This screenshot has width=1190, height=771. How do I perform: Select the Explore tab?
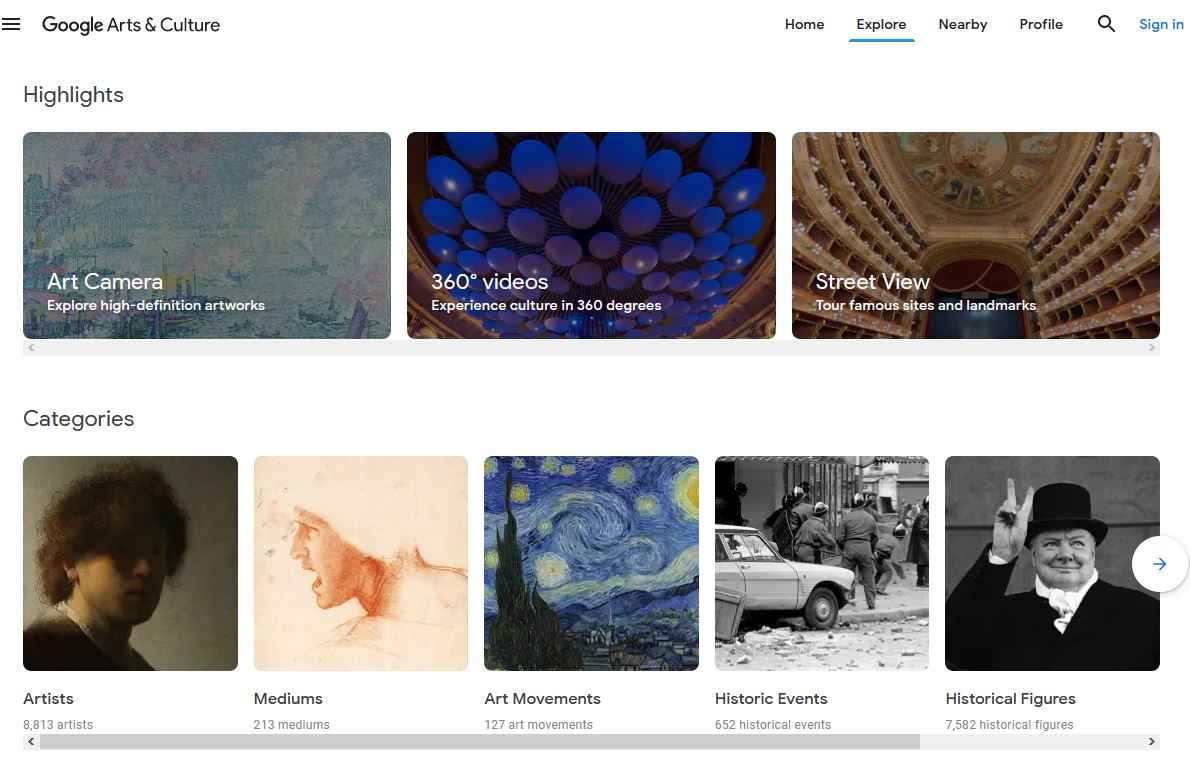click(x=881, y=24)
